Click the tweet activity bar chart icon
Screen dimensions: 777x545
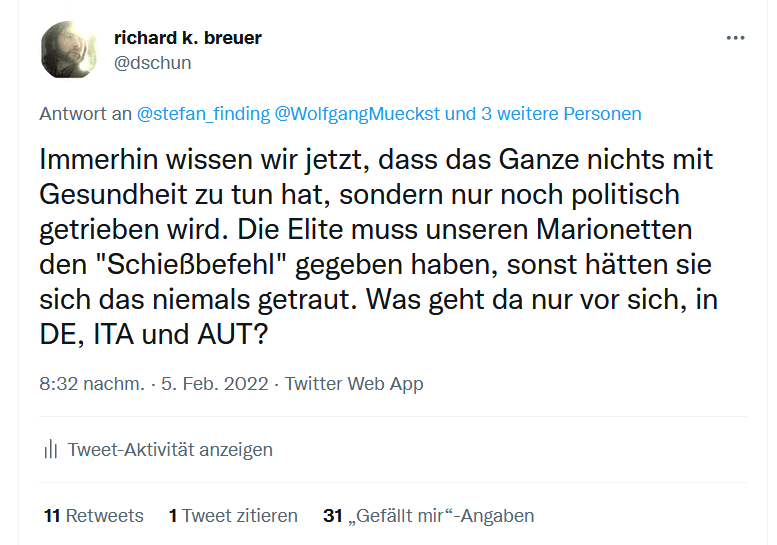pyautogui.click(x=51, y=450)
